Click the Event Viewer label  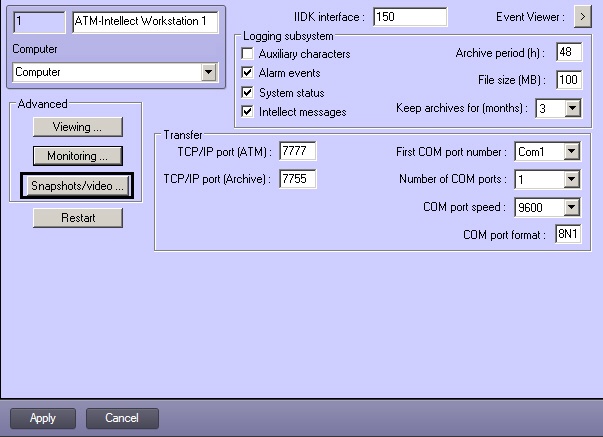(x=530, y=17)
